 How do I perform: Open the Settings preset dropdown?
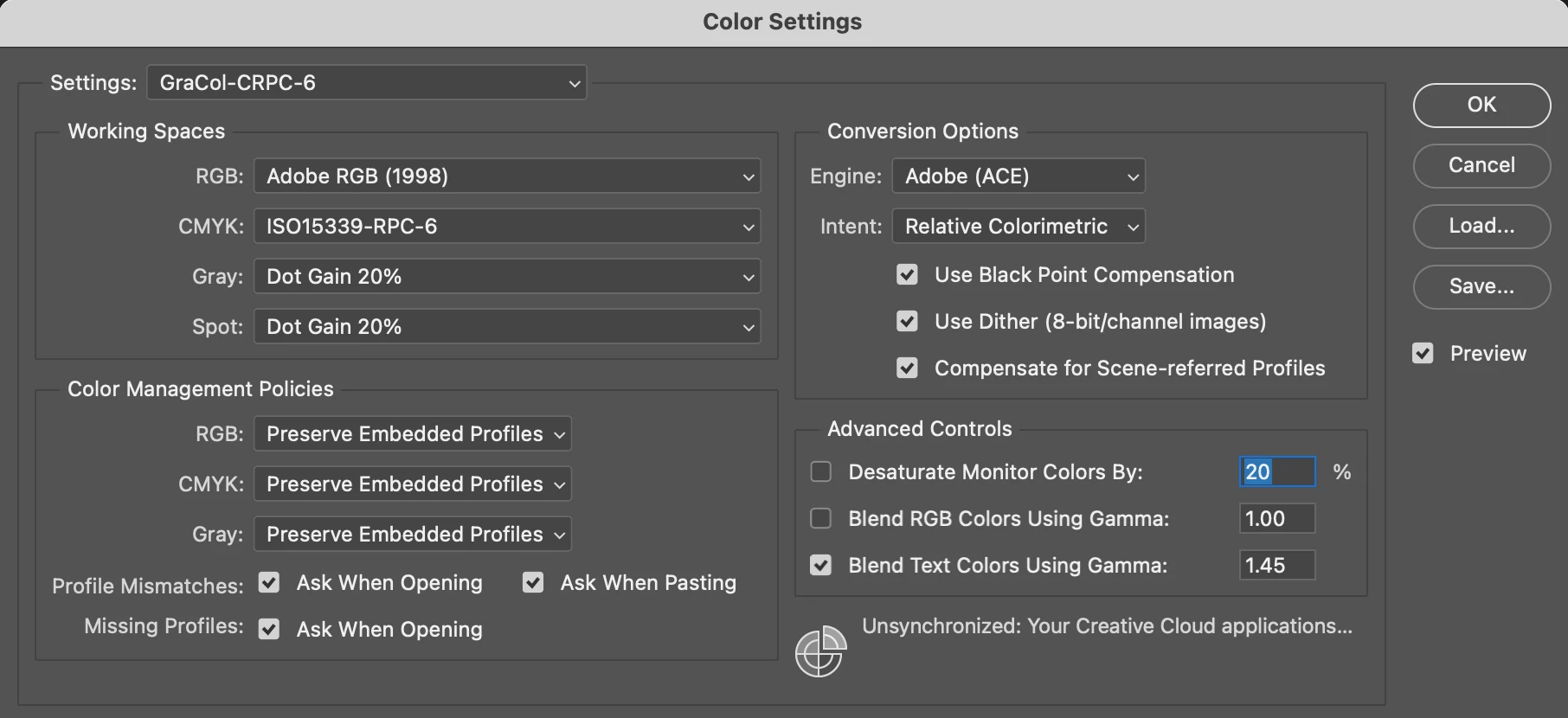pos(367,83)
